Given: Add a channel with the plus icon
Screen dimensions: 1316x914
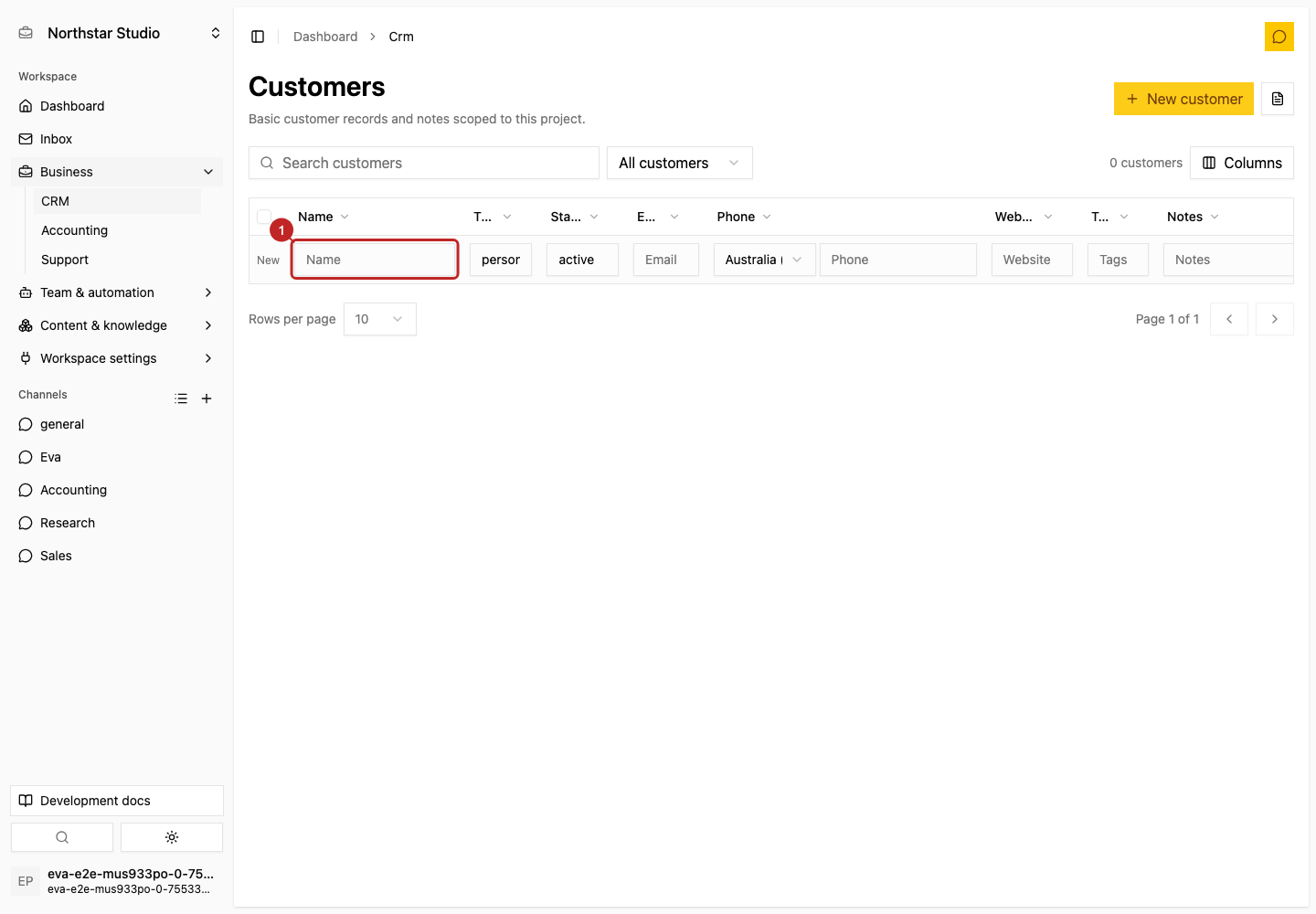Looking at the screenshot, I should coord(207,399).
